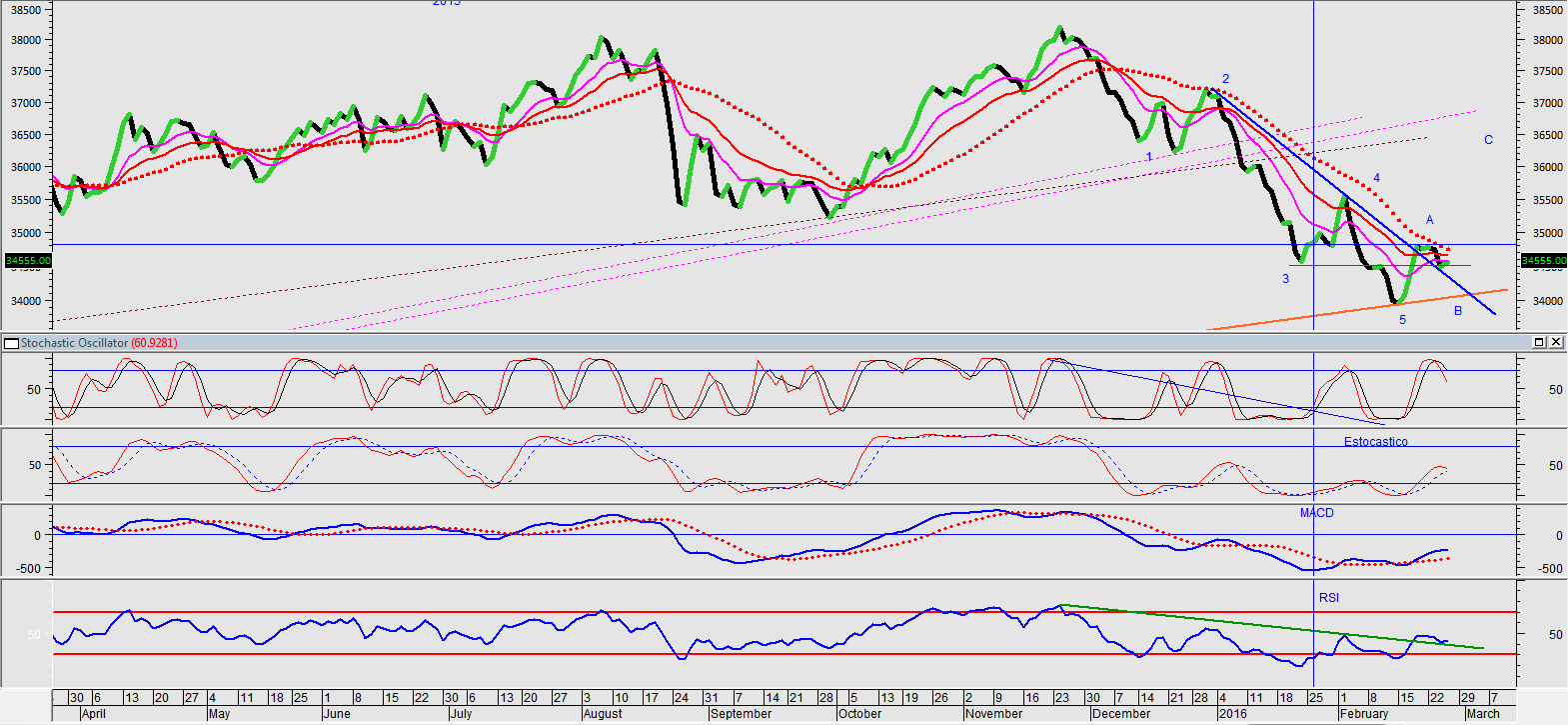Select the wave label C
This screenshot has width=1568, height=725.
[1488, 140]
